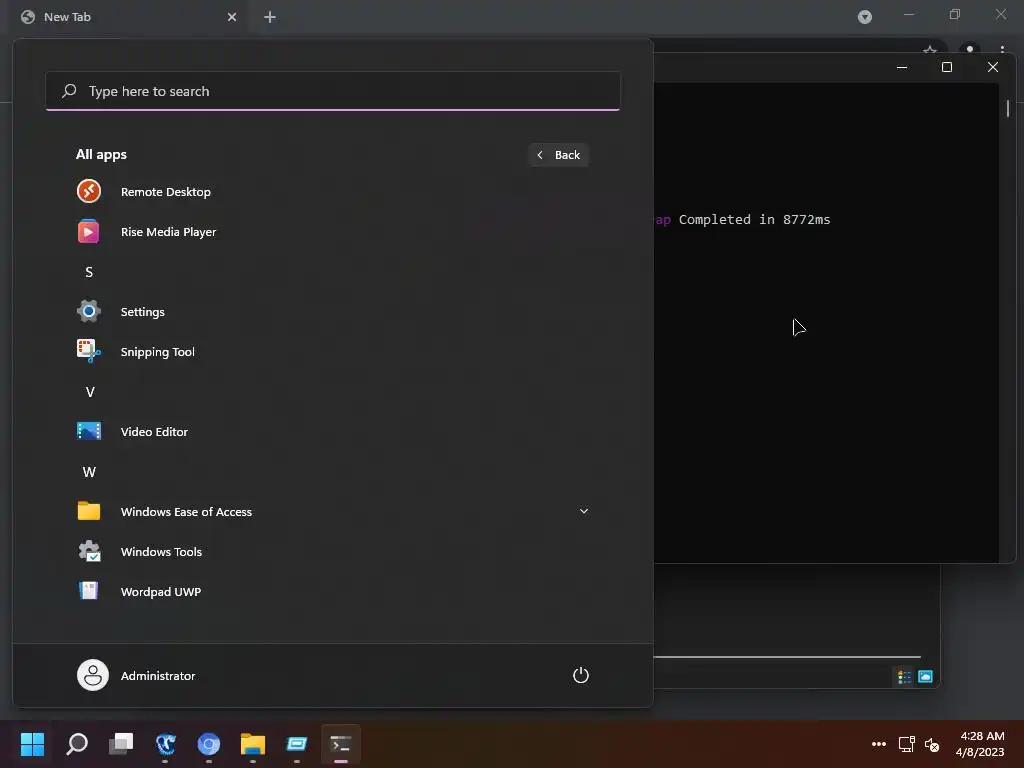Image resolution: width=1024 pixels, height=768 pixels.
Task: Click the Wordpad UWP label
Action: [x=161, y=592]
